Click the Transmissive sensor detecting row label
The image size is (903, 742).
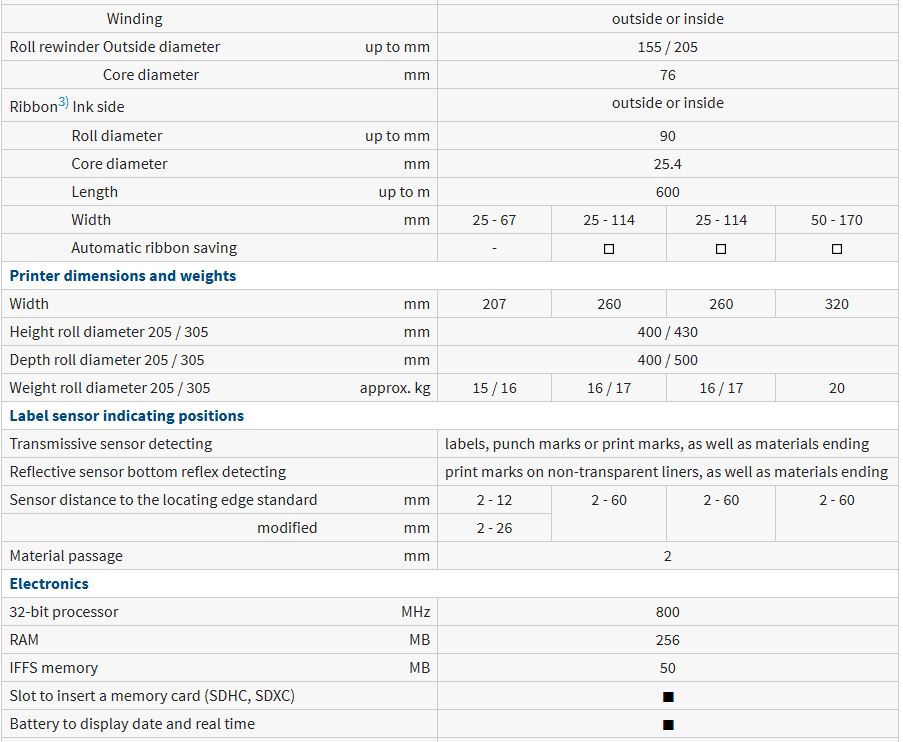coord(111,444)
